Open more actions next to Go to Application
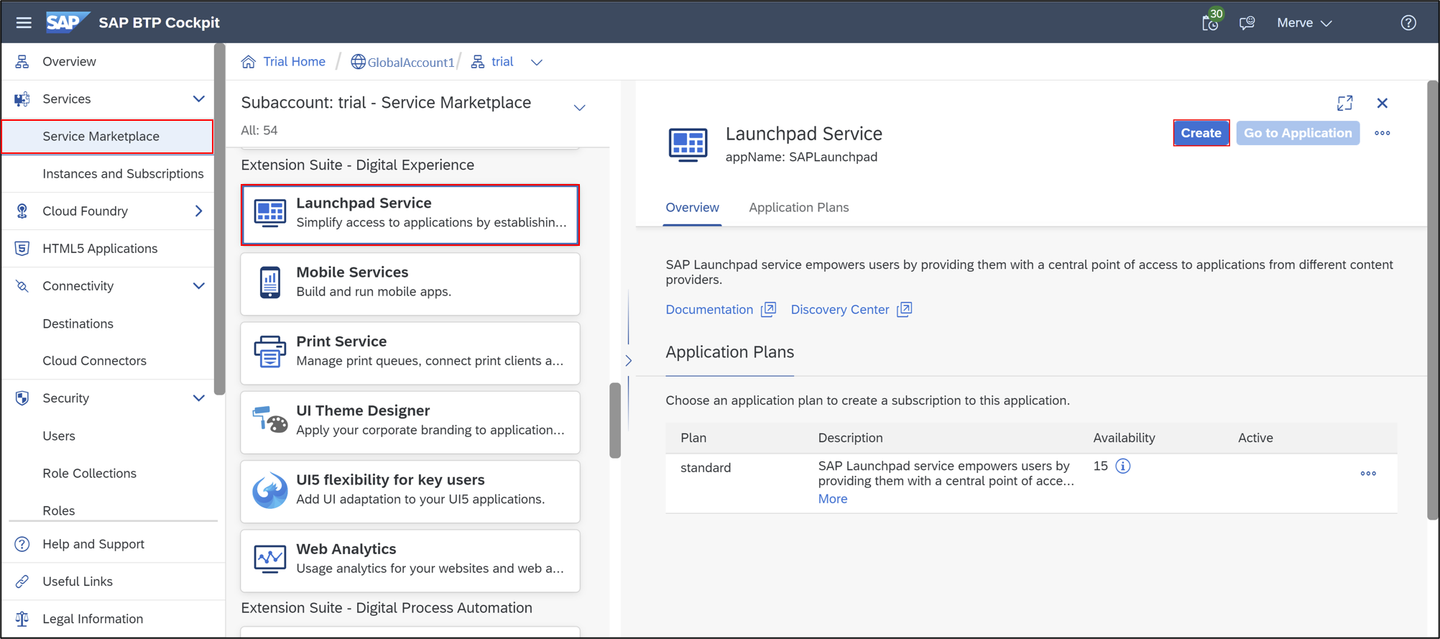The width and height of the screenshot is (1440, 639). pyautogui.click(x=1382, y=133)
